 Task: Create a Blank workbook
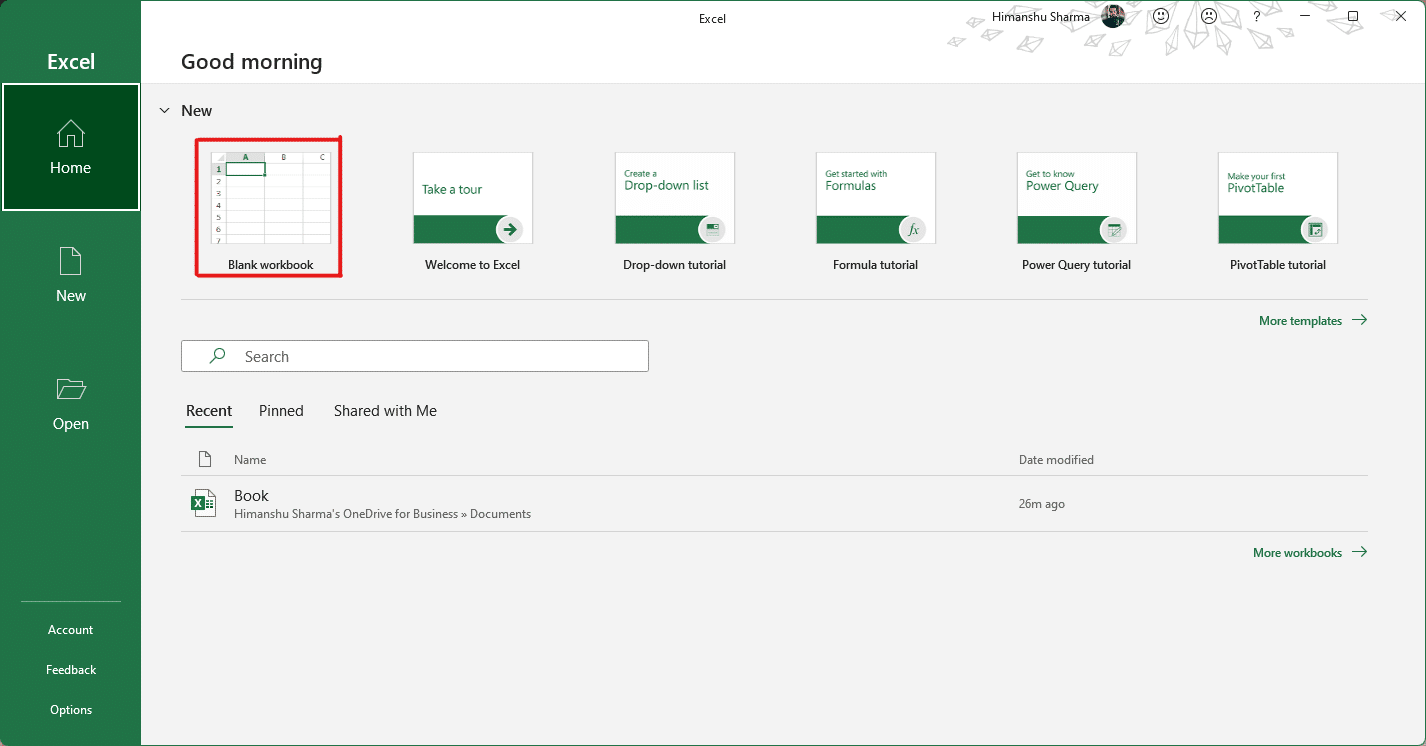coord(270,209)
